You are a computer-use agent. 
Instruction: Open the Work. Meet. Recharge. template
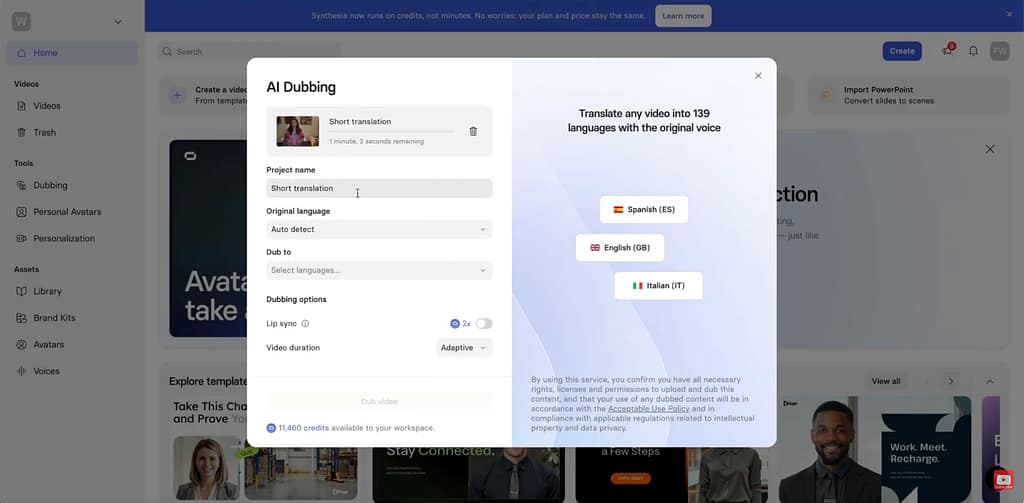point(875,449)
